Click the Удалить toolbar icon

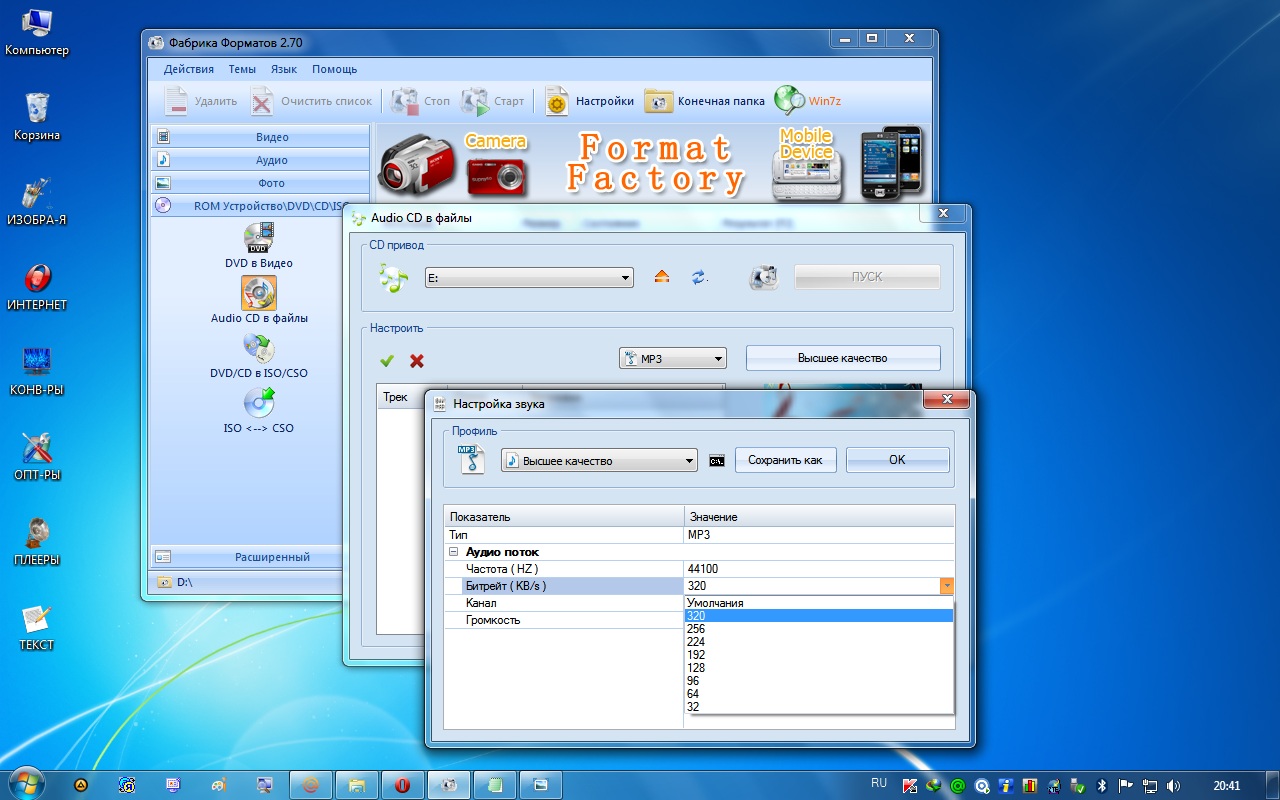[x=177, y=101]
